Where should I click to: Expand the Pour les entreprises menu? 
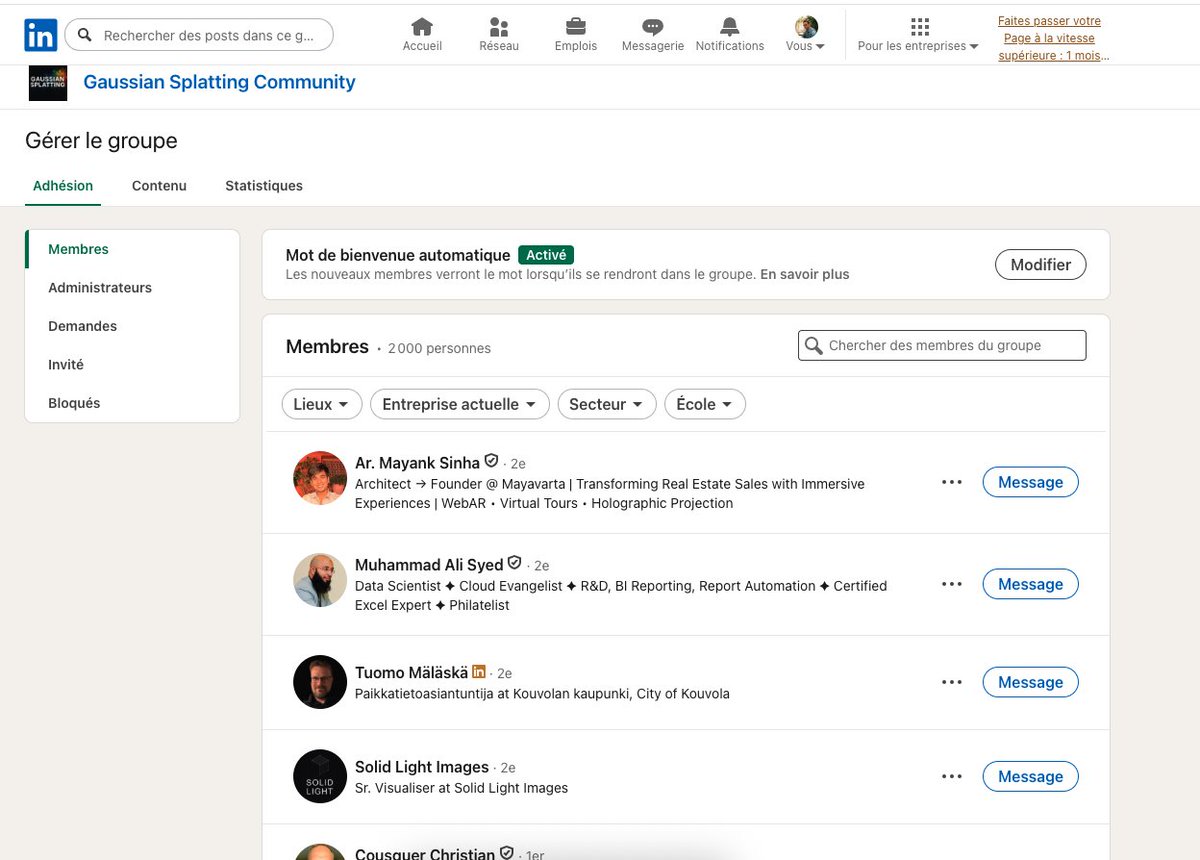919,35
